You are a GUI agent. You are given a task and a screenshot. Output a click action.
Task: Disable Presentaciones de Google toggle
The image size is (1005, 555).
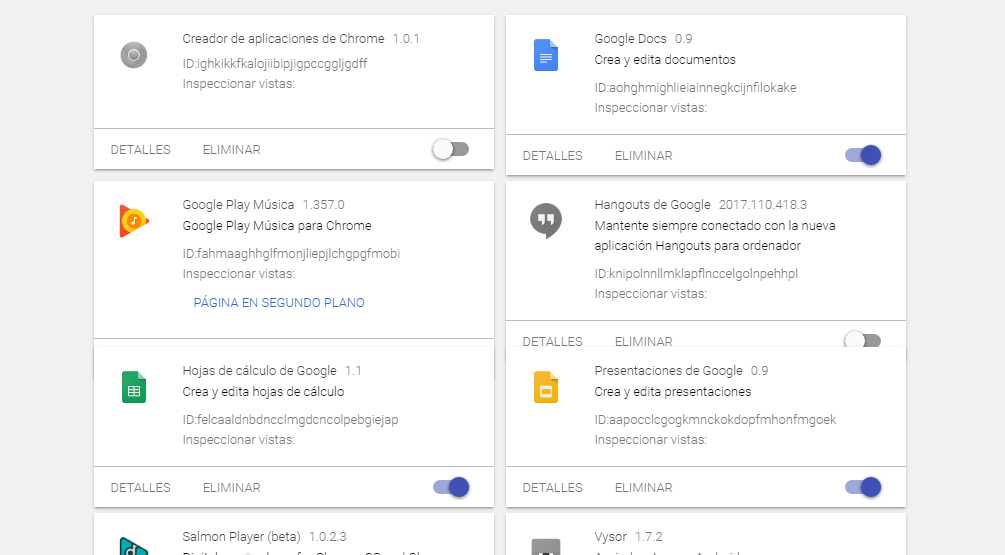point(862,487)
